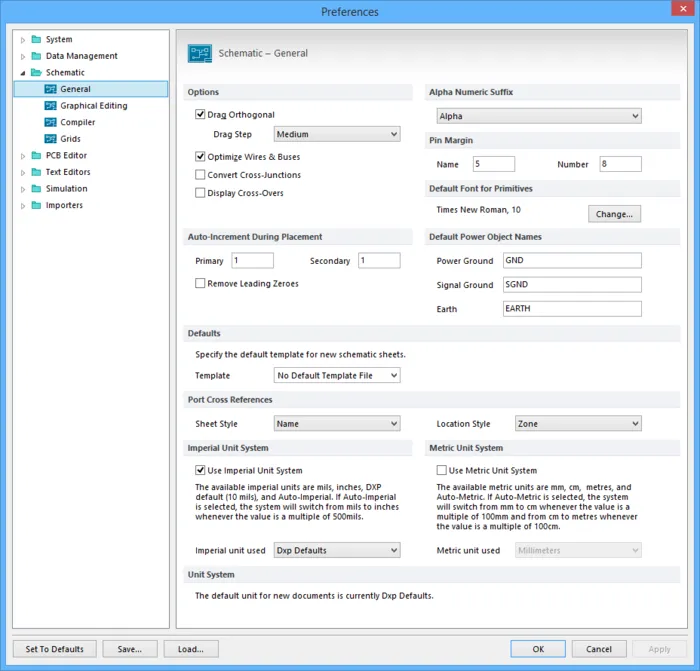Click the Compiler page icon
The width and height of the screenshot is (700, 671).
(x=50, y=122)
